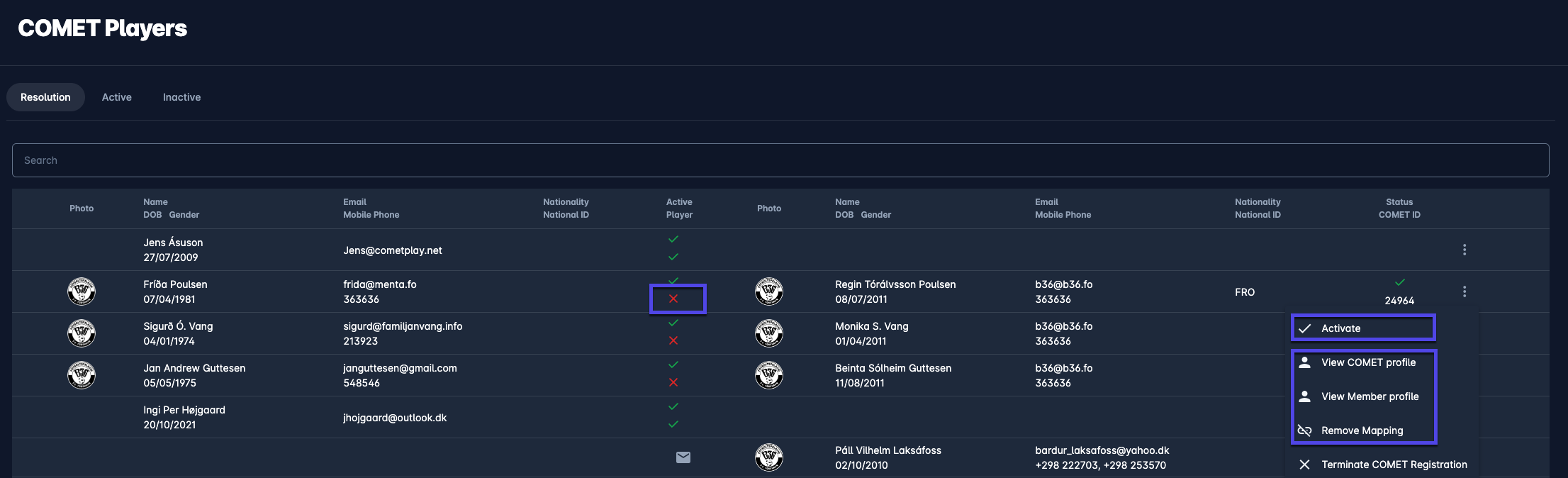1568x478 pixels.
Task: Click Fríða Poulsen's club photo avatar
Action: 82,291
